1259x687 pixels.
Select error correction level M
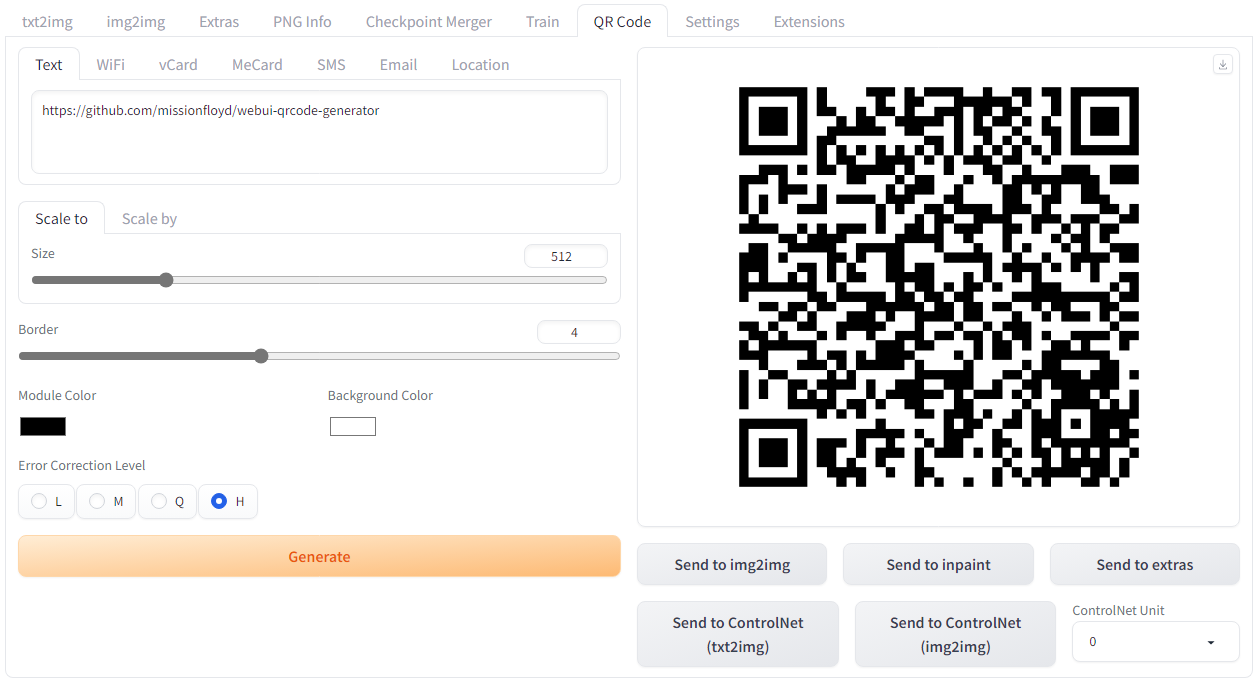pyautogui.click(x=98, y=501)
